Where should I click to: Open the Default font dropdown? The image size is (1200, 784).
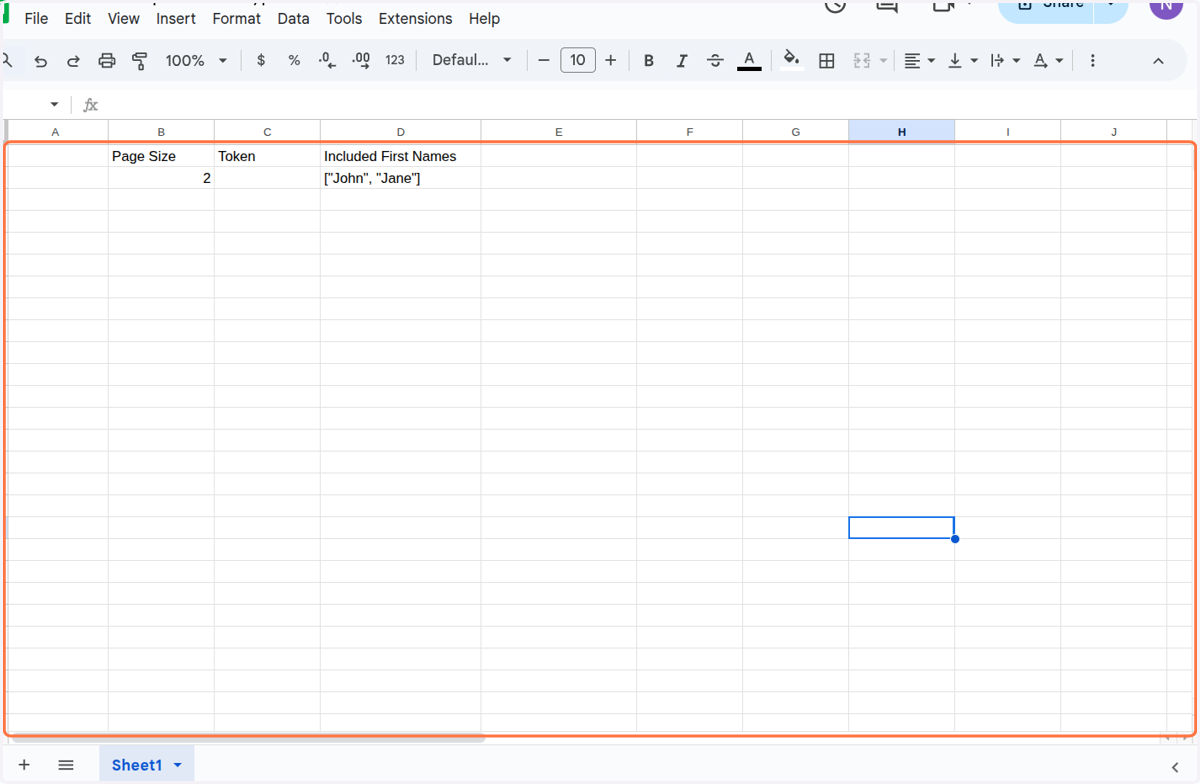[x=471, y=60]
